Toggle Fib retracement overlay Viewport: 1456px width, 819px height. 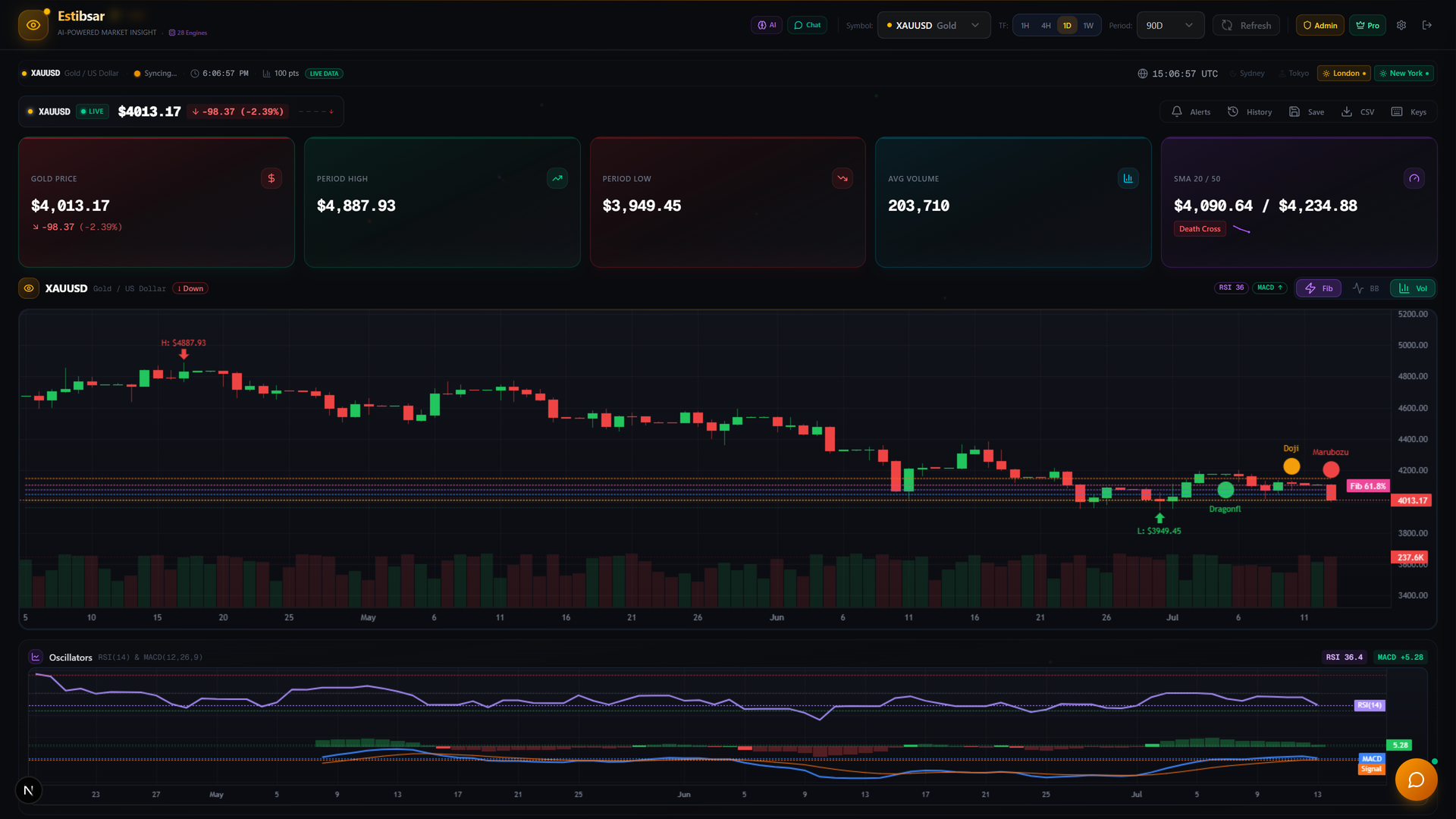click(1319, 288)
